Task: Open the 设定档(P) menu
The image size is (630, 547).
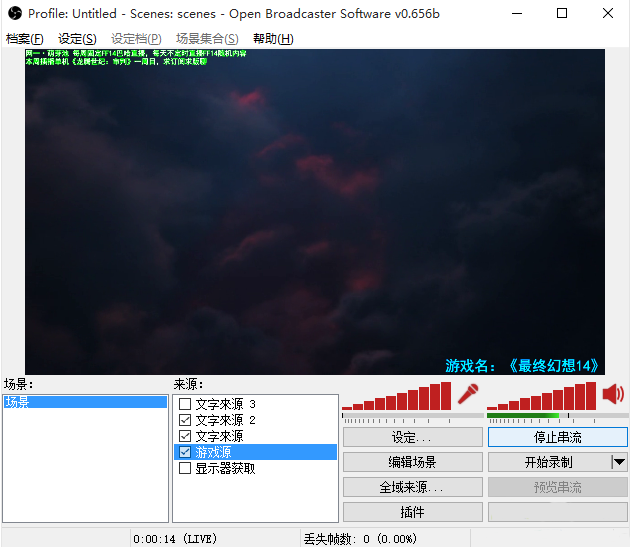Action: tap(136, 39)
